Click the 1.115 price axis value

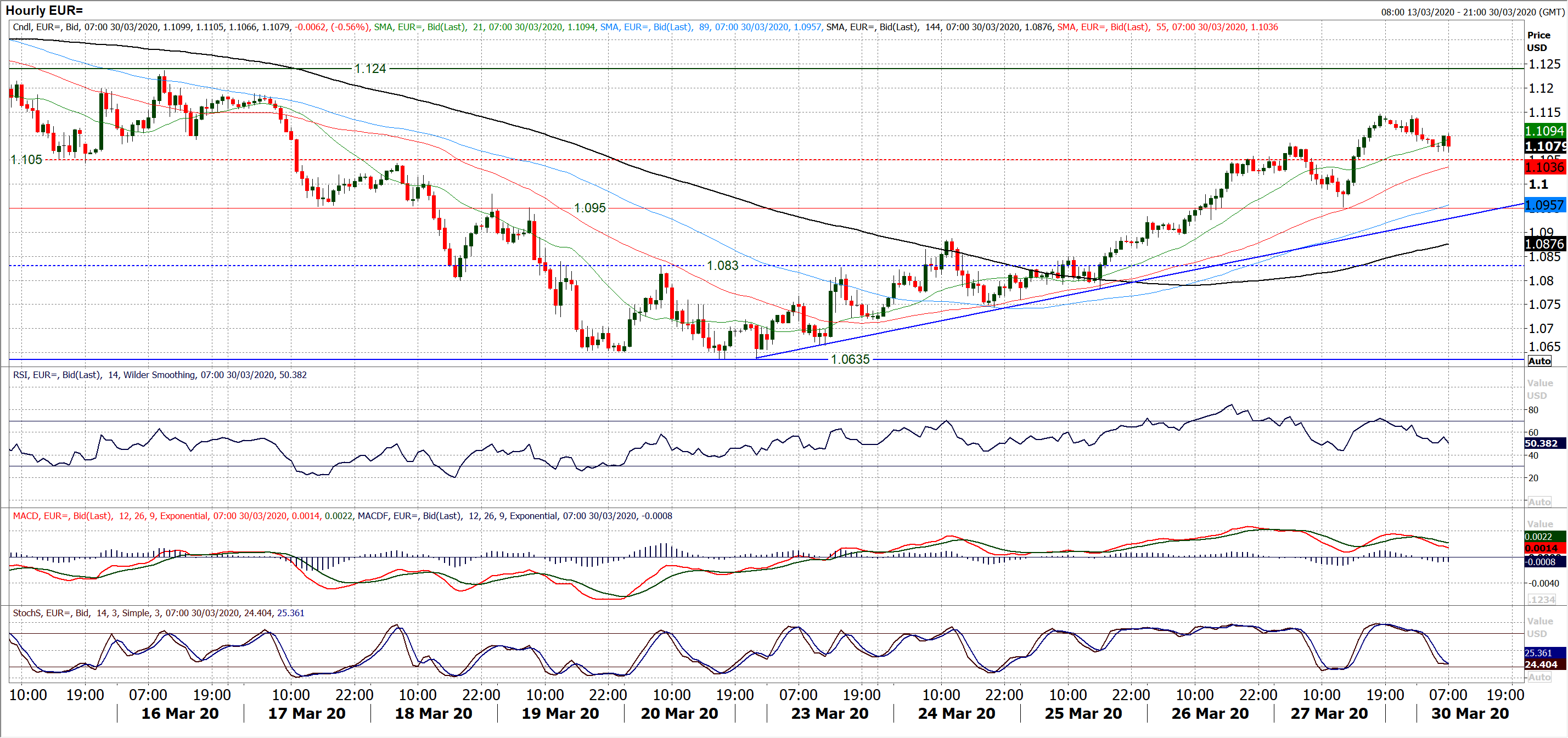(1545, 112)
